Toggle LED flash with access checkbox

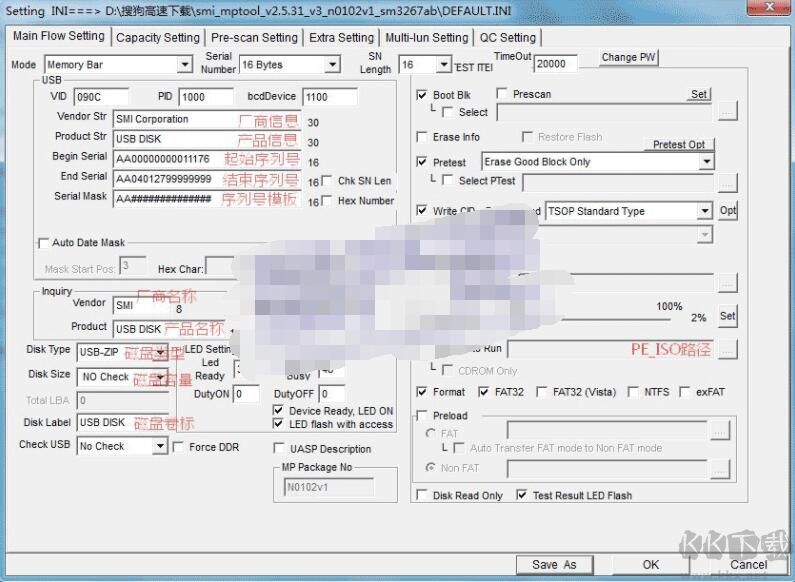coord(278,424)
